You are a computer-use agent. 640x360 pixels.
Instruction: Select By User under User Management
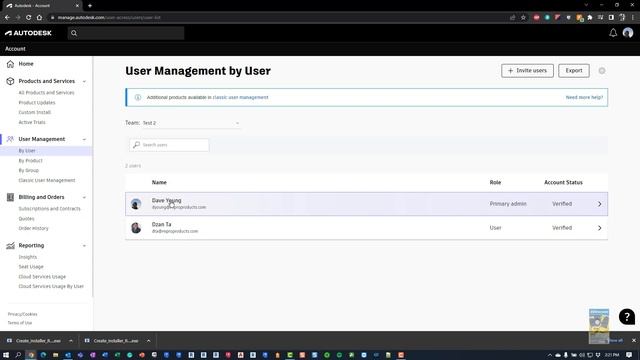(27, 151)
